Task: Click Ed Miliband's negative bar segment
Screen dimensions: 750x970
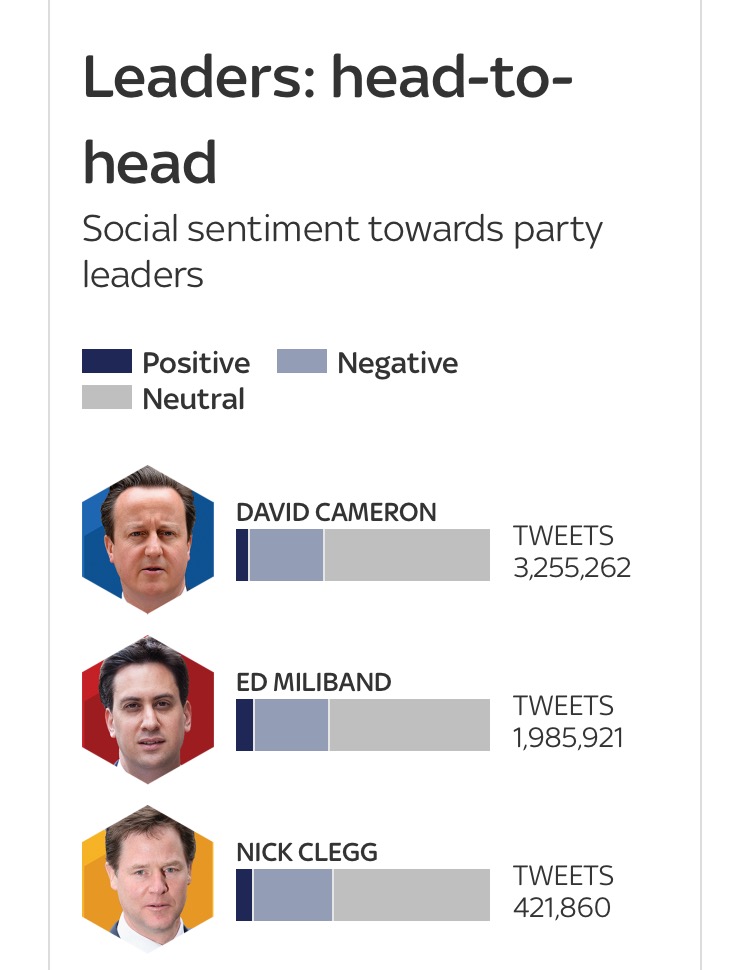Action: coord(291,725)
